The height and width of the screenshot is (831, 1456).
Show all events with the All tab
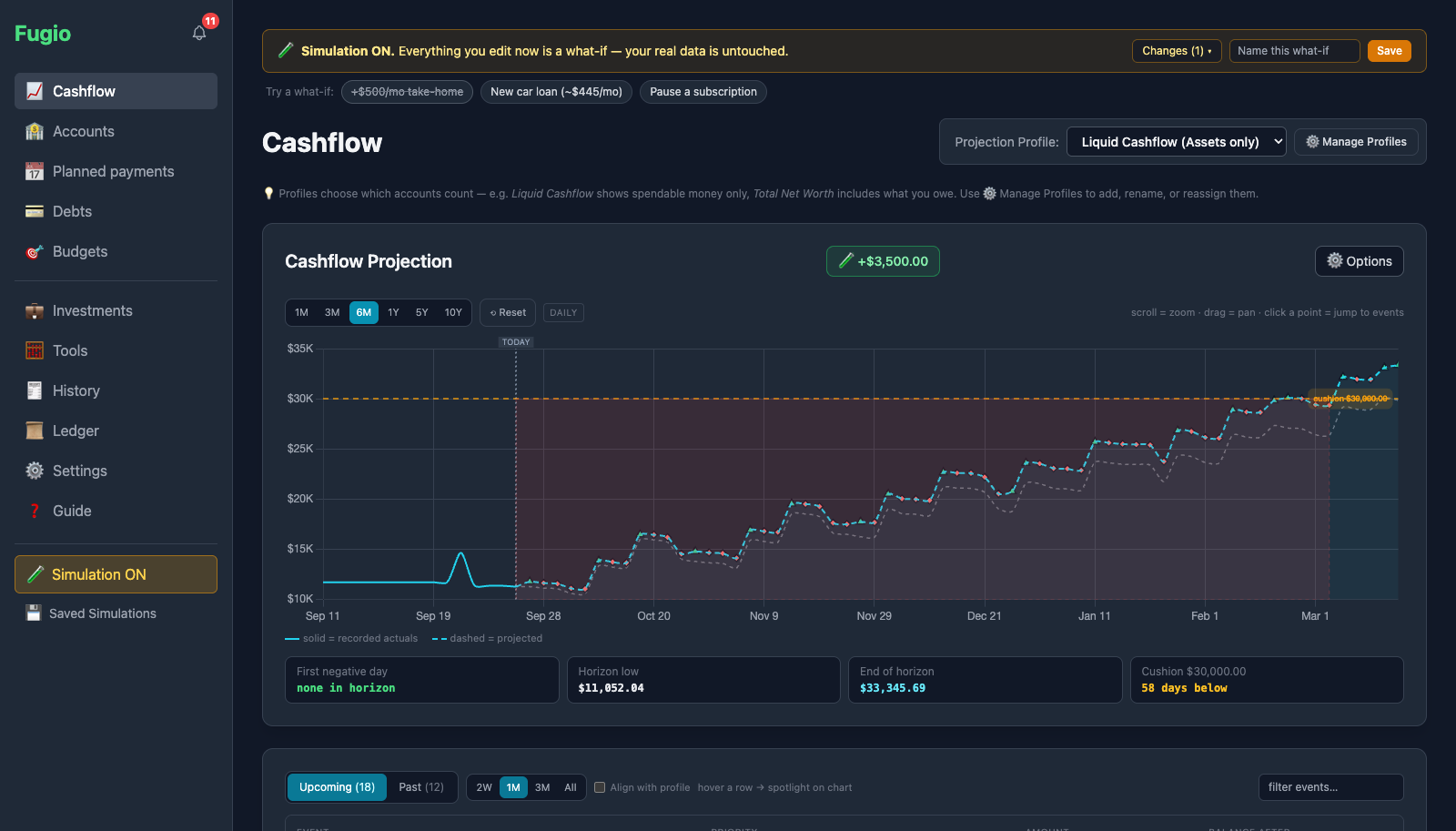pos(571,787)
